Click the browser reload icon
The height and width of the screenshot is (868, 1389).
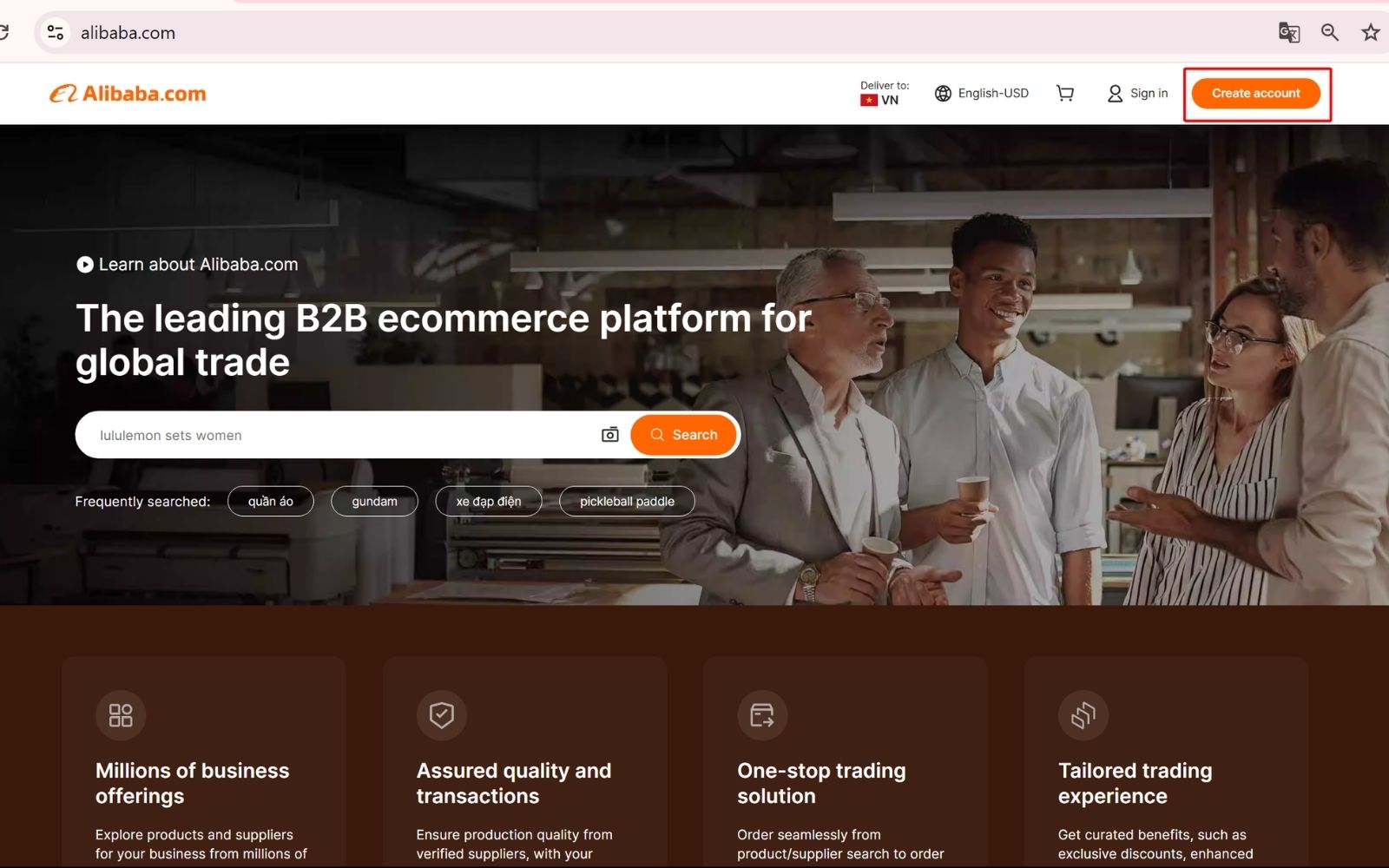click(x=4, y=32)
